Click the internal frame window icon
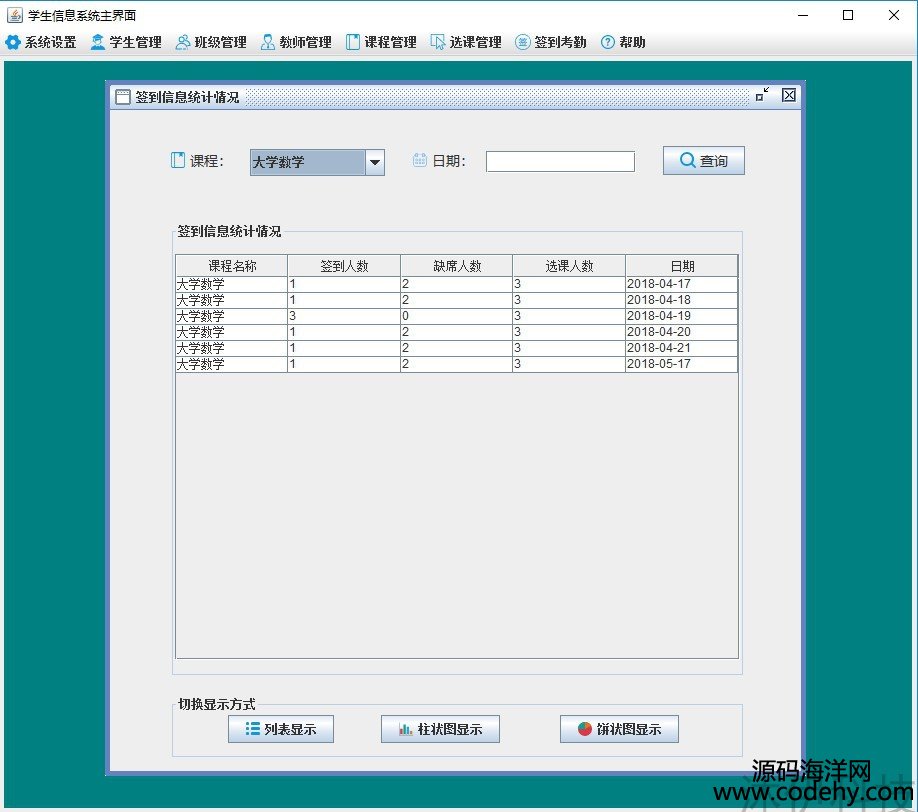The image size is (918, 812). tap(123, 97)
